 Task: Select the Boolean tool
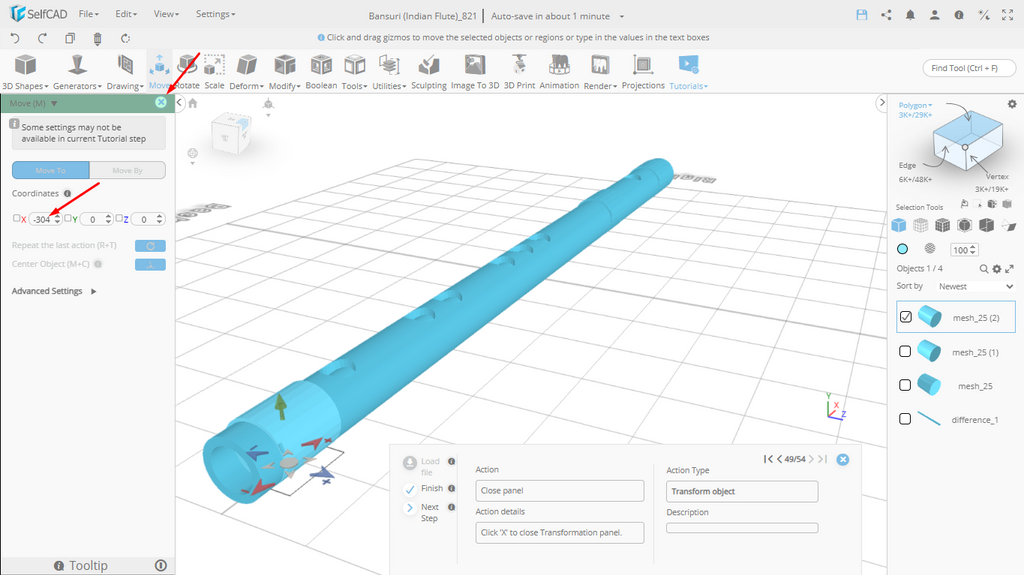[321, 70]
